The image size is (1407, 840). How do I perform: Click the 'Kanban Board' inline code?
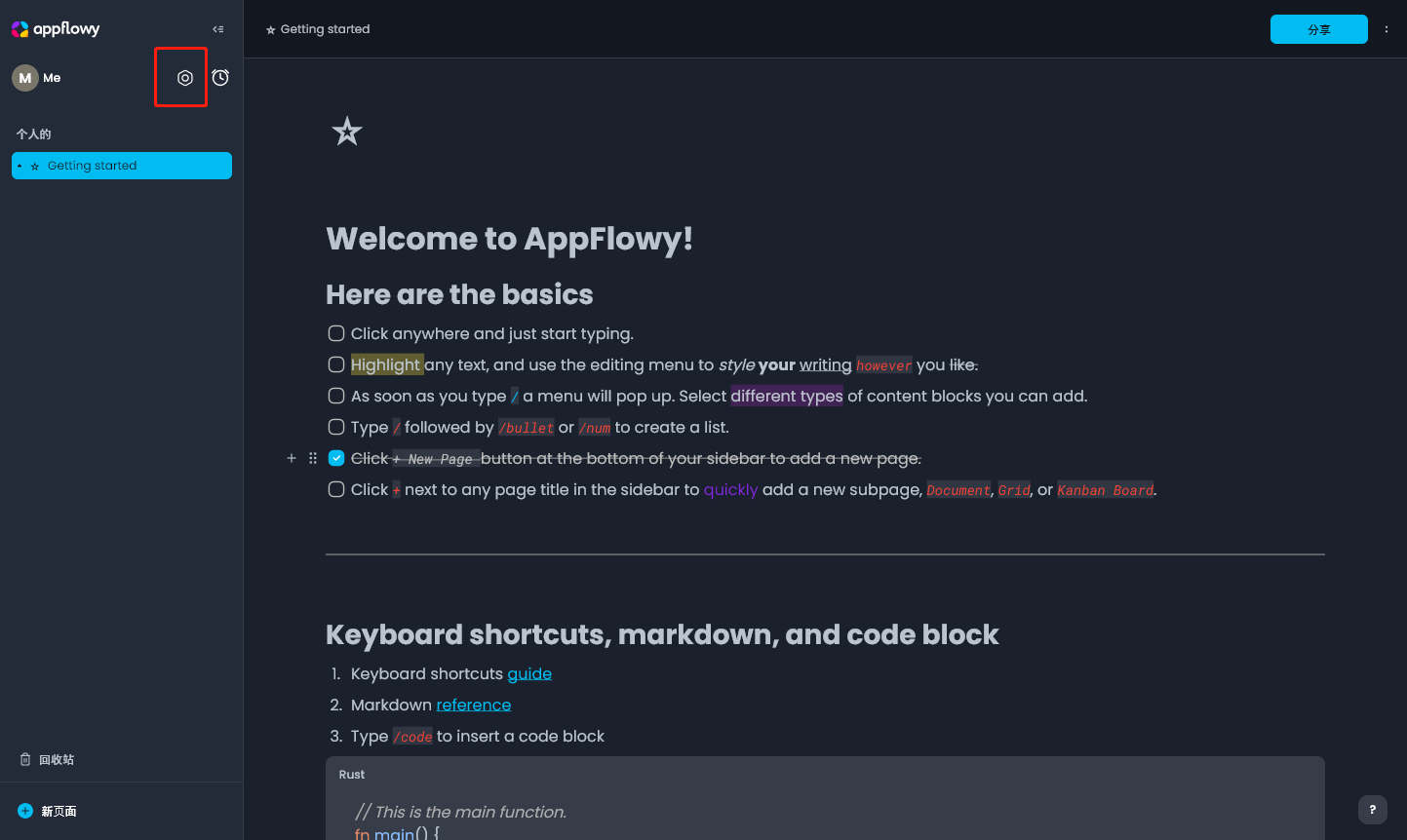pyautogui.click(x=1106, y=490)
